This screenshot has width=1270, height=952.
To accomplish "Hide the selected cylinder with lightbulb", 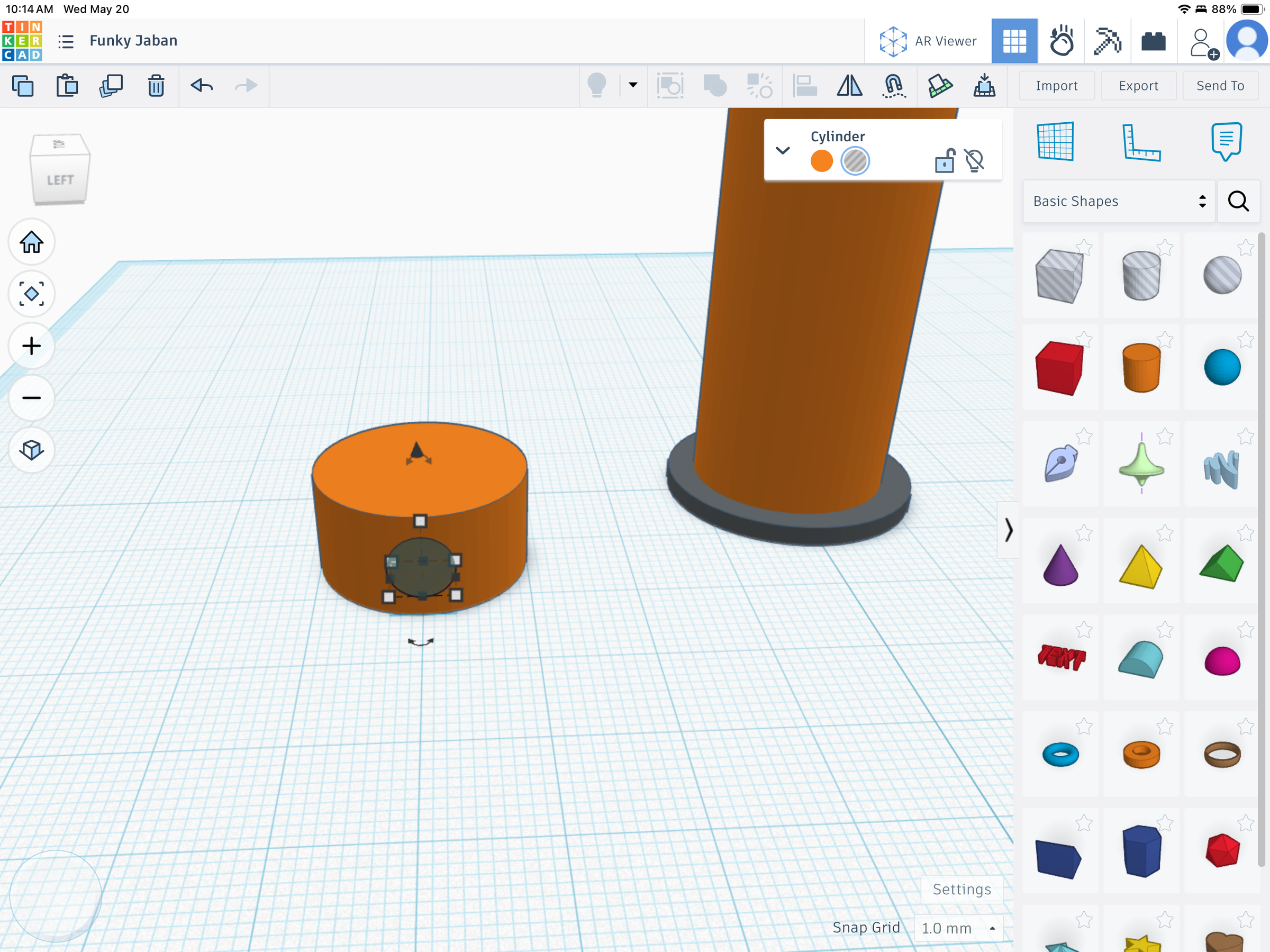I will [974, 161].
